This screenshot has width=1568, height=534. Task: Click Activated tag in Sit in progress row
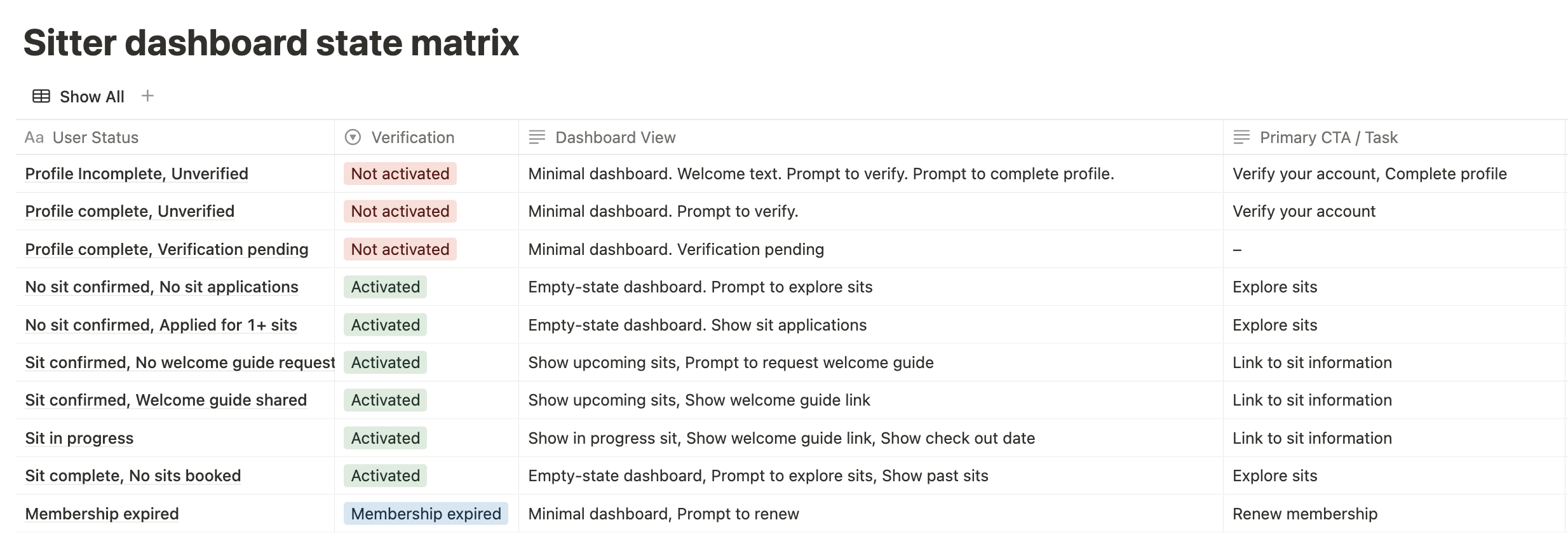coord(385,438)
